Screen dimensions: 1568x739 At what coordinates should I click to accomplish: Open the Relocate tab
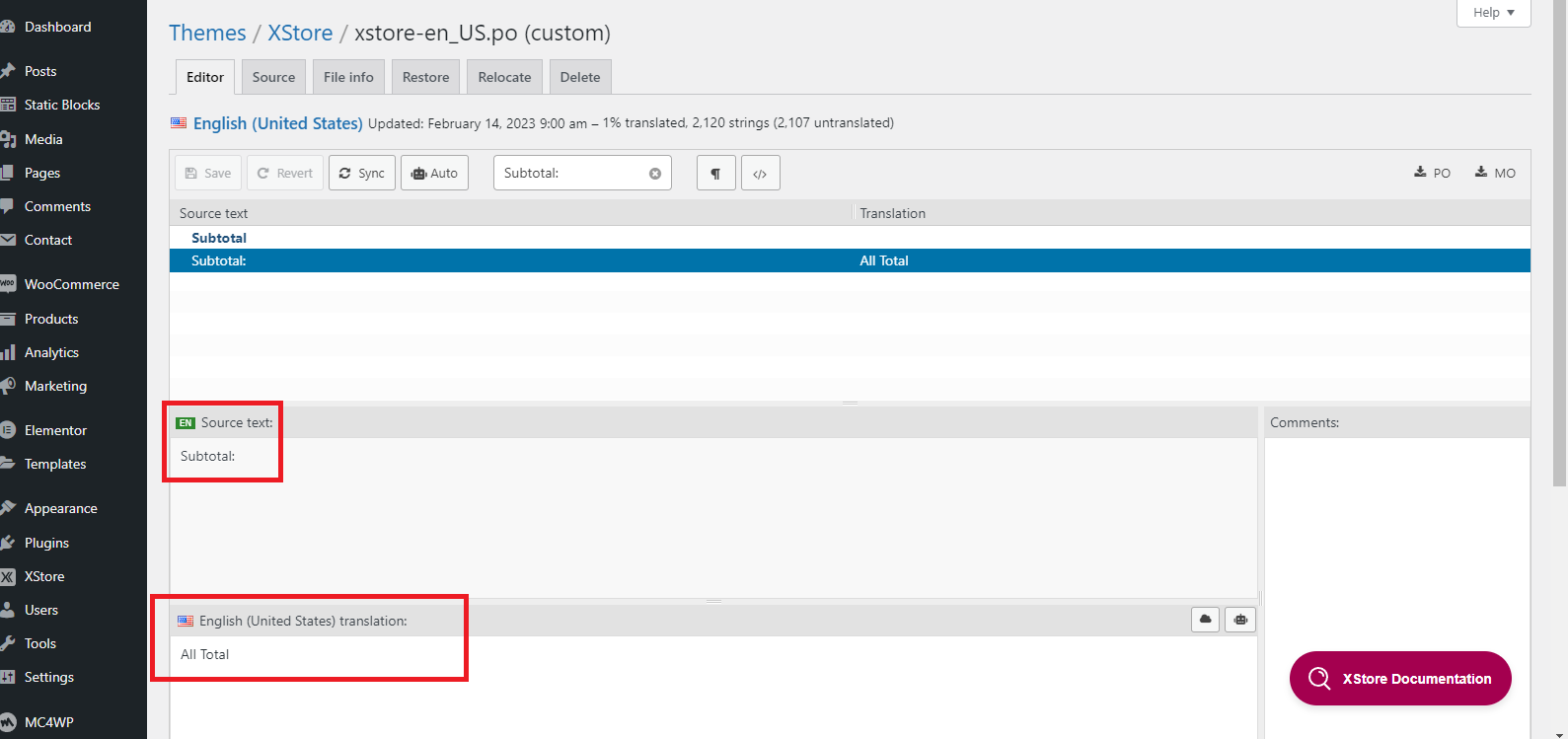click(504, 77)
